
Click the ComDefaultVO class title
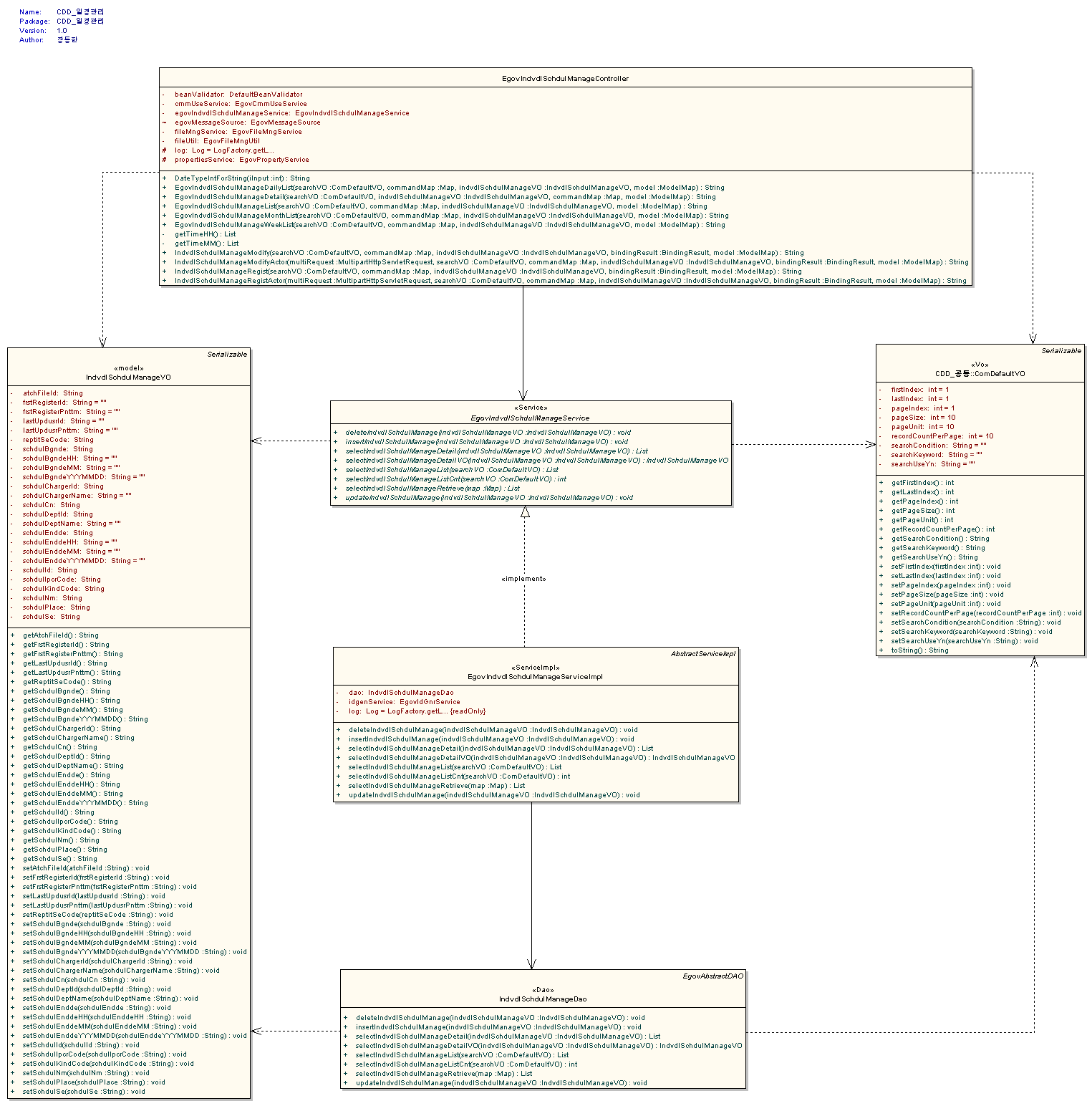pyautogui.click(x=980, y=374)
